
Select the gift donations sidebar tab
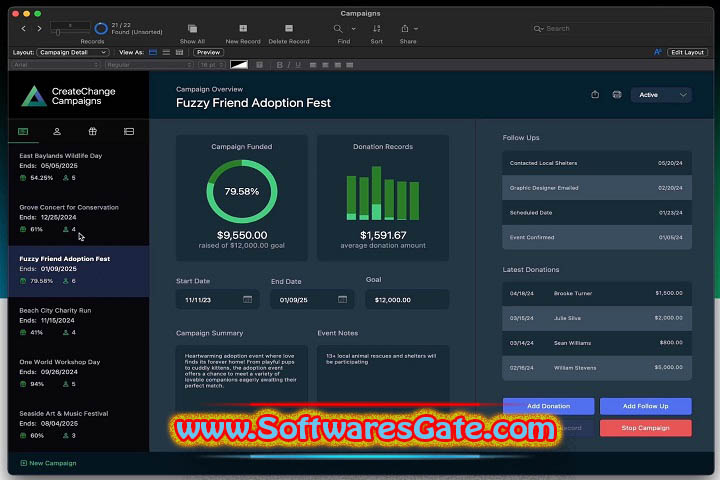click(92, 132)
